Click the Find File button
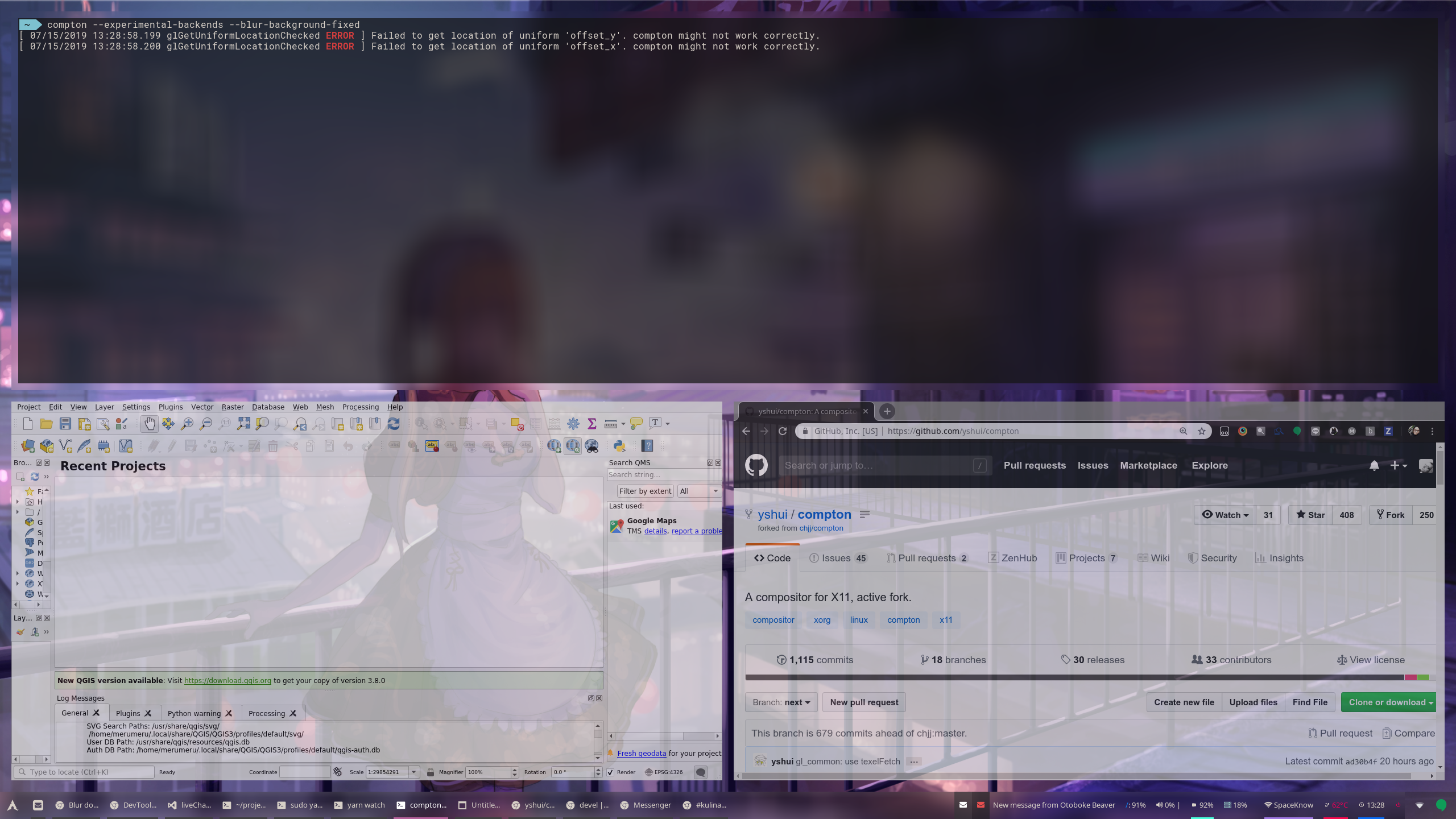1456x819 pixels. (1310, 702)
